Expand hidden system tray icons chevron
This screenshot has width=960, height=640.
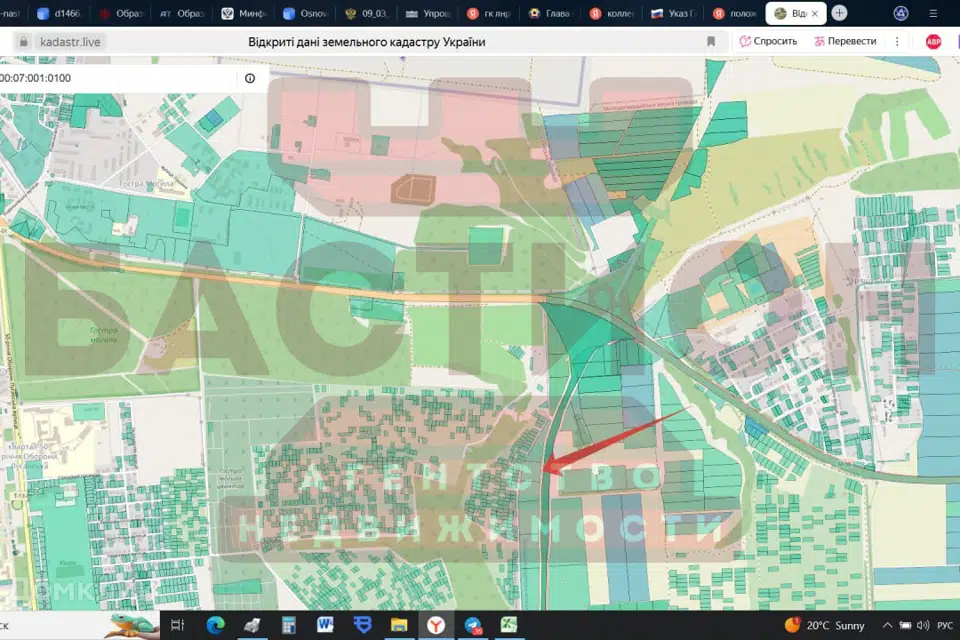pos(887,625)
